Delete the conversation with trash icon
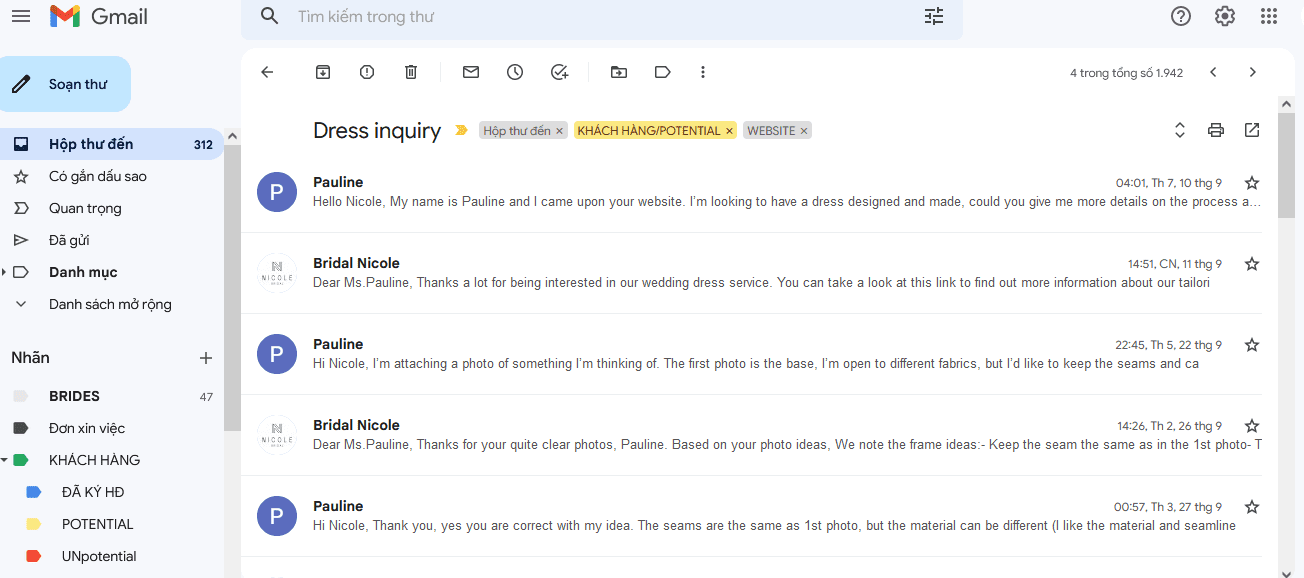This screenshot has height=578, width=1304. click(x=411, y=72)
